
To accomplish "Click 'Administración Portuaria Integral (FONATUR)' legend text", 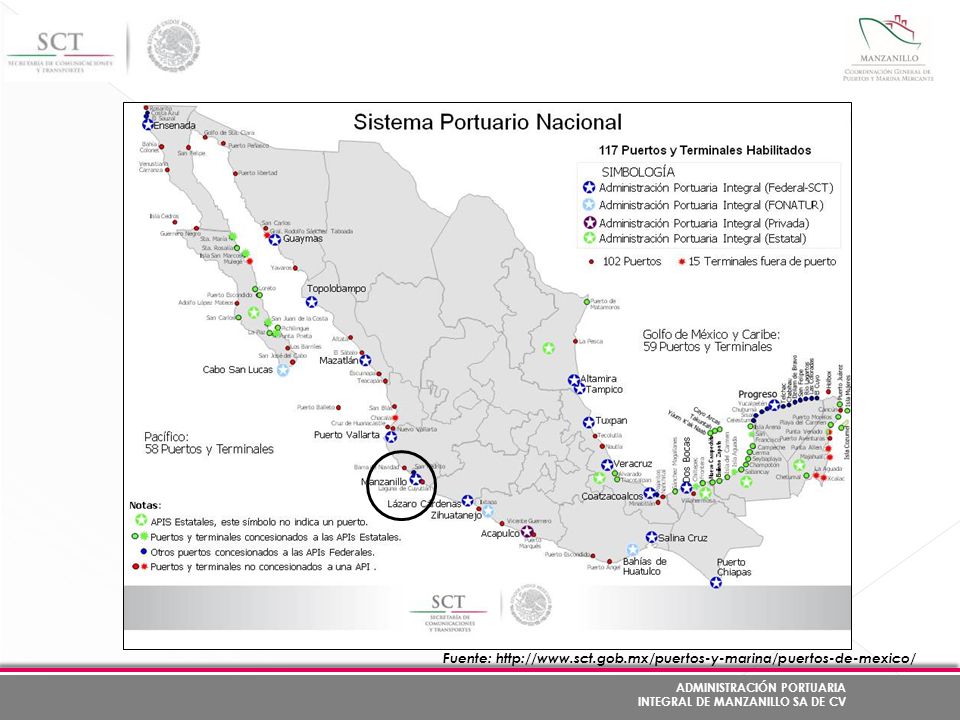I will tap(711, 205).
